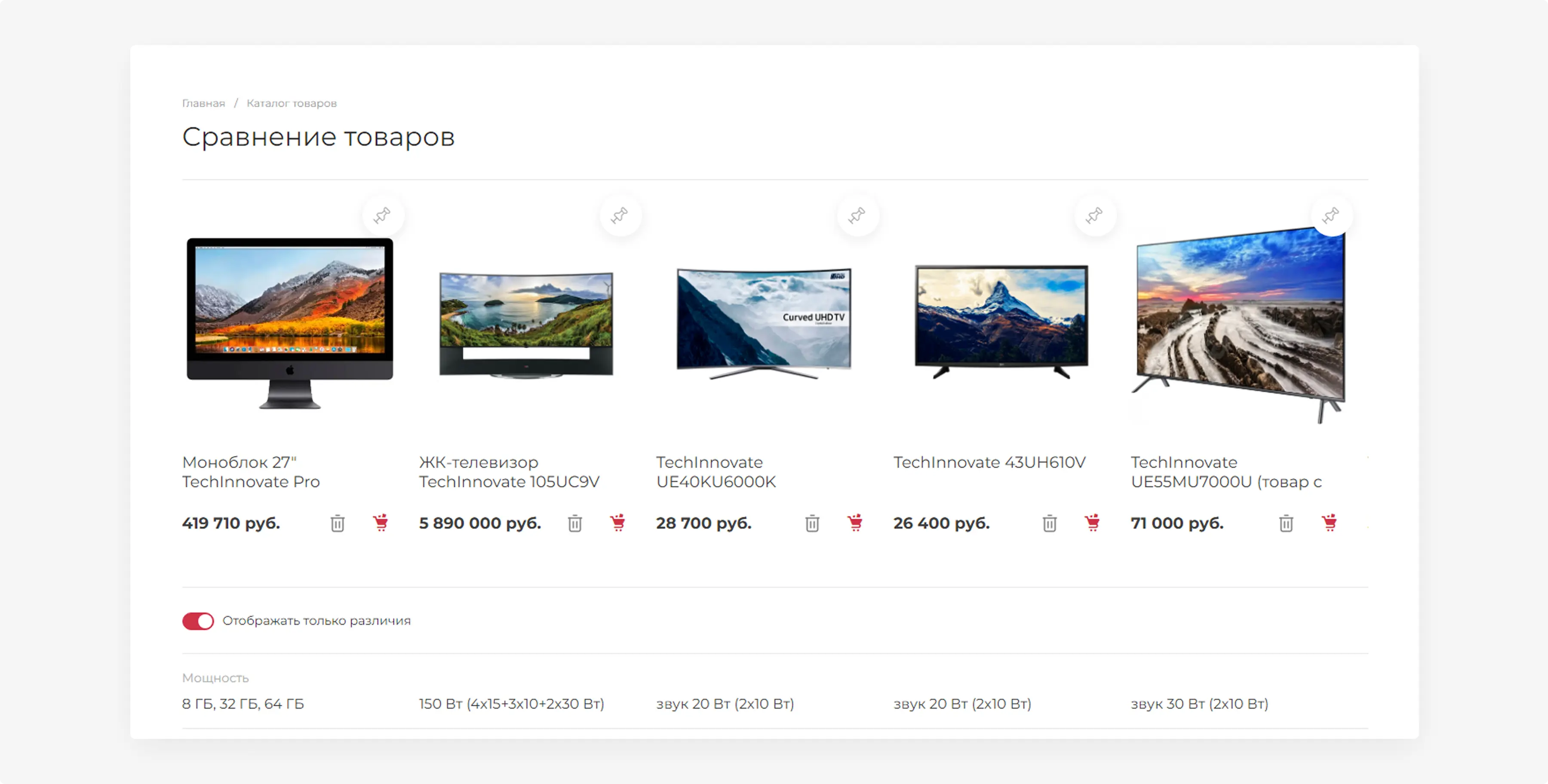Screen dimensions: 1548x784
Task: Add TechInnovate 43UH610V to cart
Action: [x=1093, y=523]
